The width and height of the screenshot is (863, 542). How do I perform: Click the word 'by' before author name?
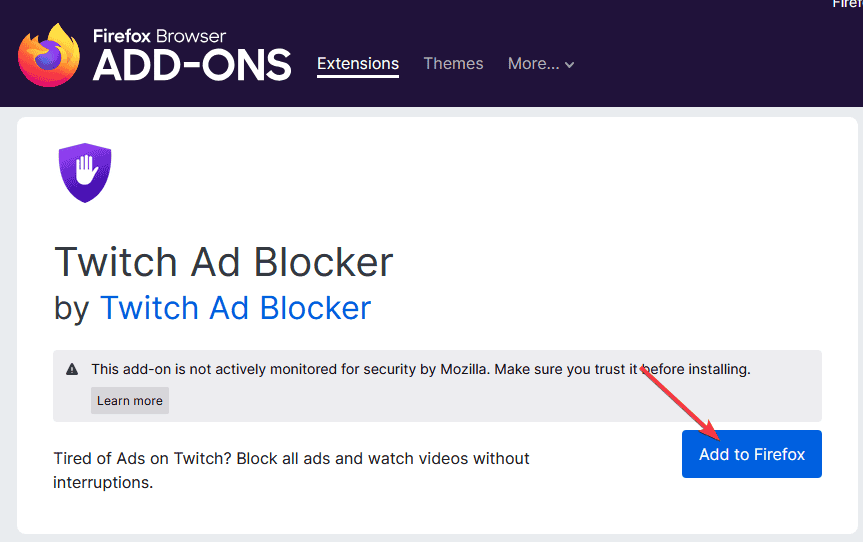[72, 308]
